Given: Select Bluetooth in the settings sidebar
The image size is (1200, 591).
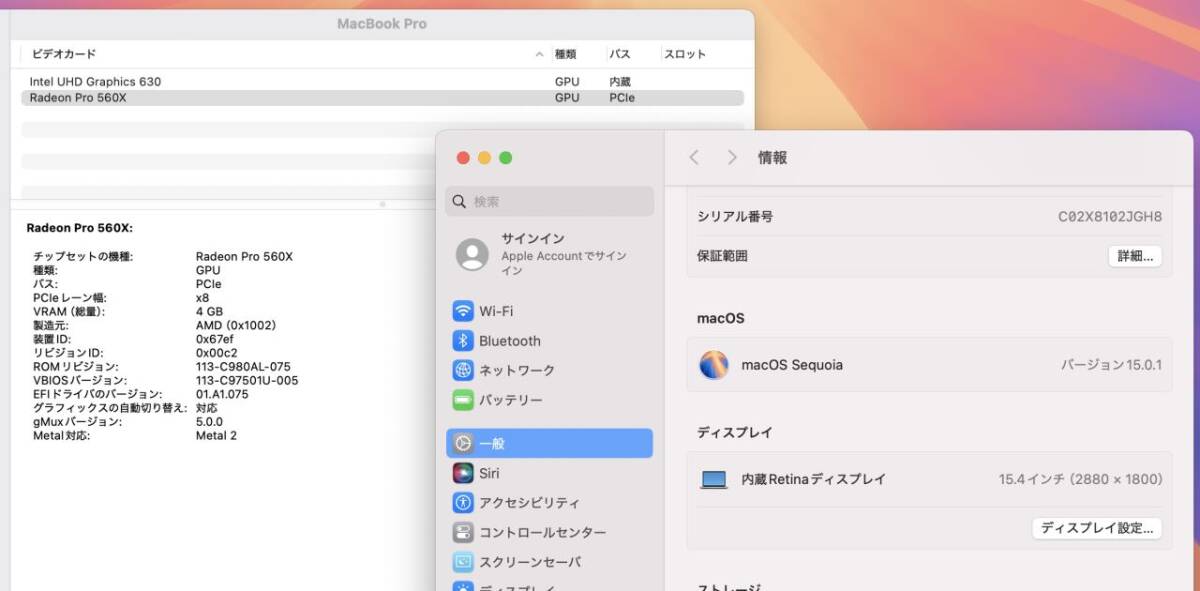Looking at the screenshot, I should (x=510, y=340).
